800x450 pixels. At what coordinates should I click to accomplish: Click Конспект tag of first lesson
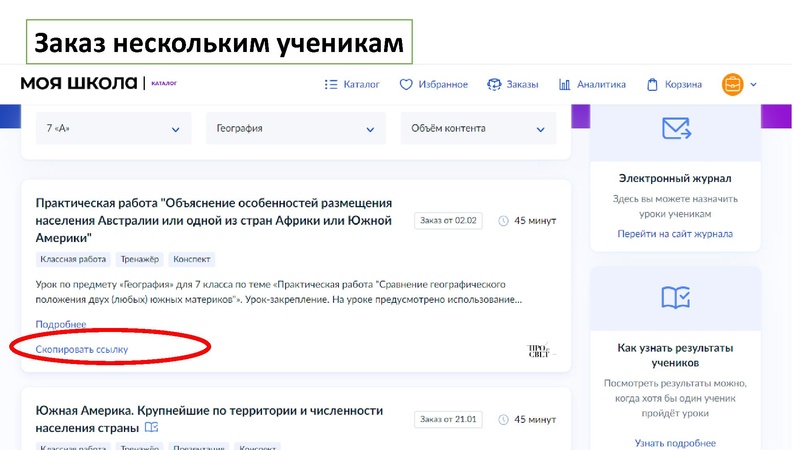(191, 259)
